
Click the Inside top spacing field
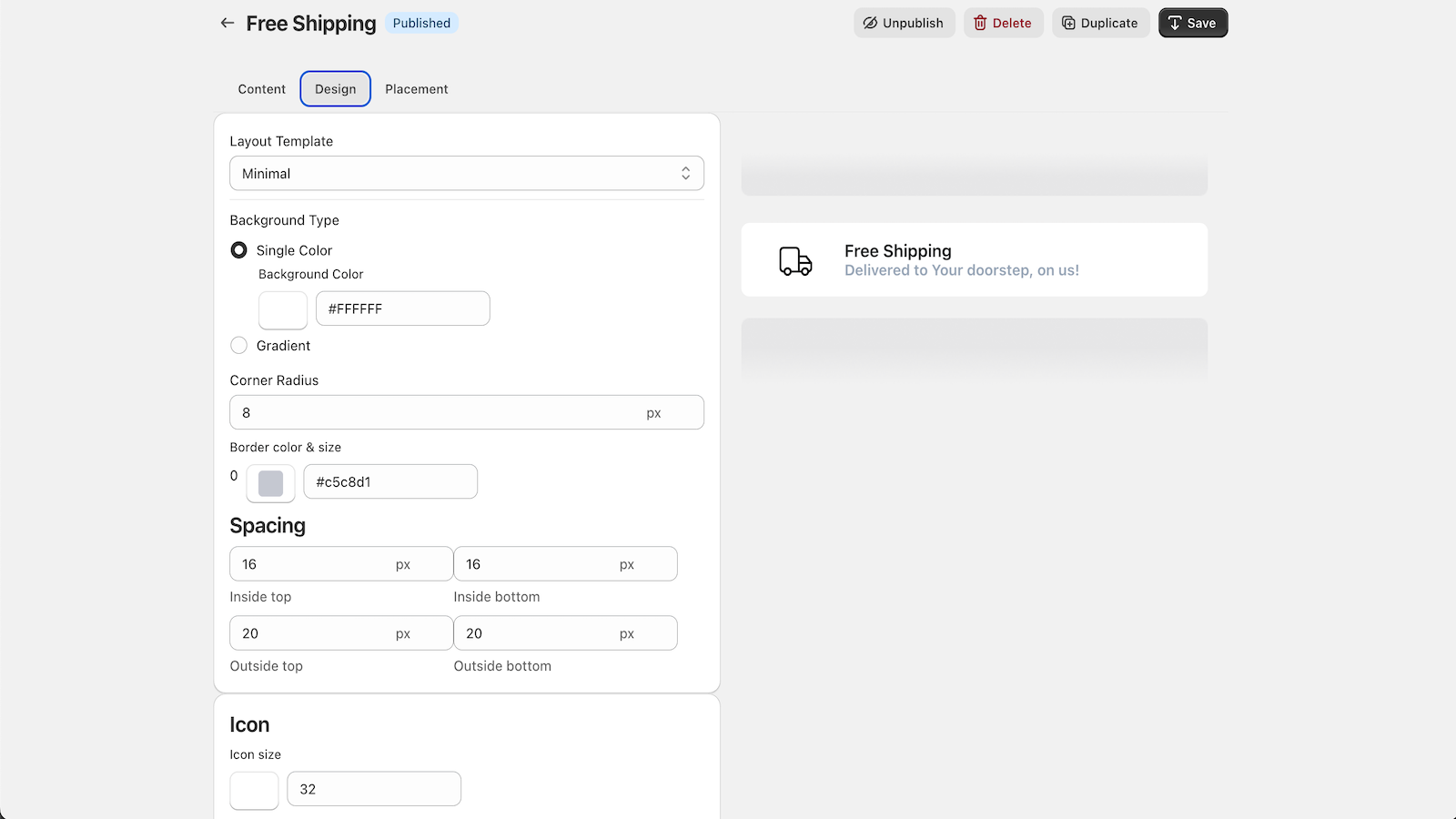[341, 564]
